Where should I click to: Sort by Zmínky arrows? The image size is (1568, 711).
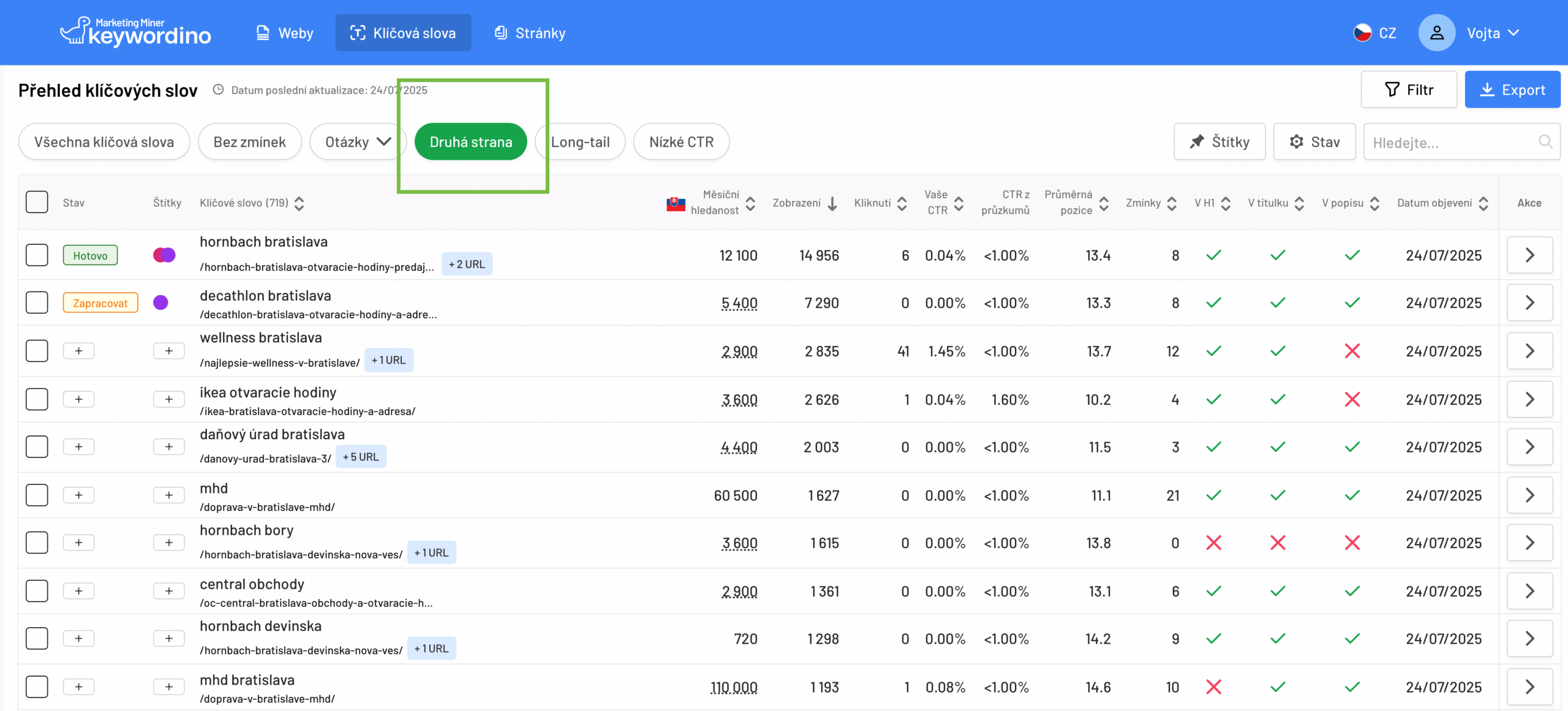(x=1172, y=203)
